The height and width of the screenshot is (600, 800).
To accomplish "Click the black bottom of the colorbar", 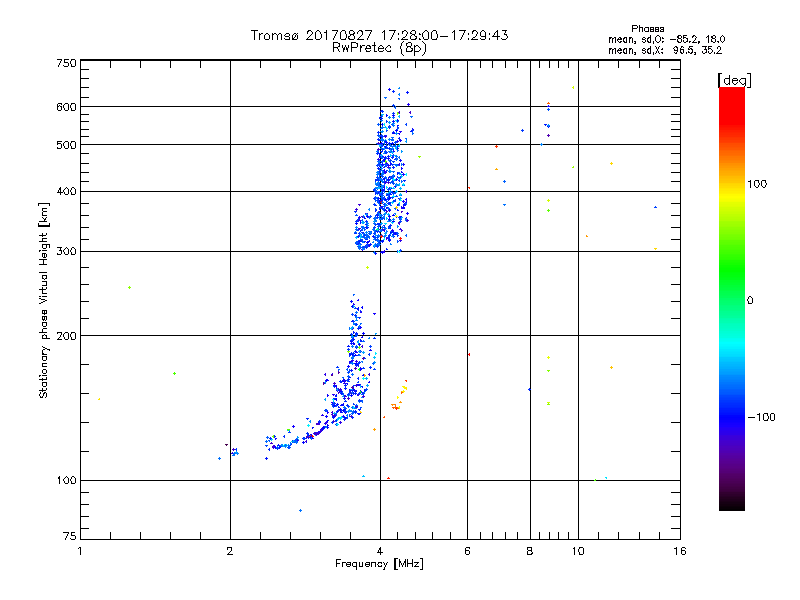I will [732, 504].
